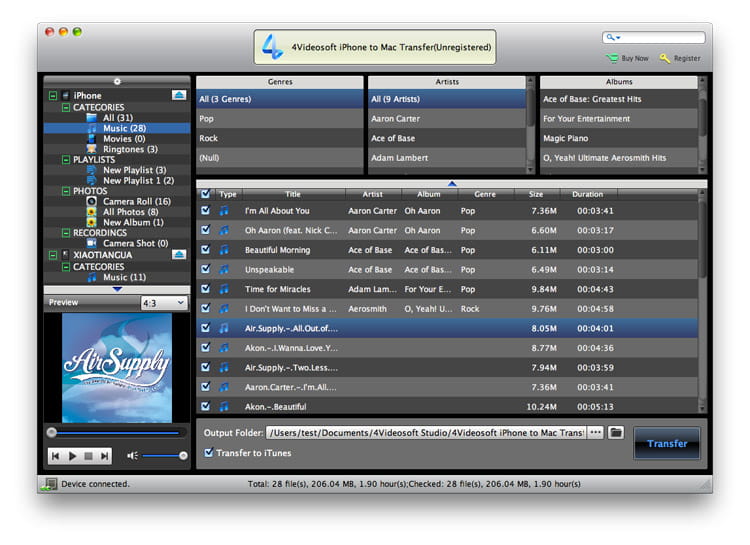The width and height of the screenshot is (750, 545).
Task: Uncheck the Oh Aaron track checkbox
Action: (x=206, y=230)
